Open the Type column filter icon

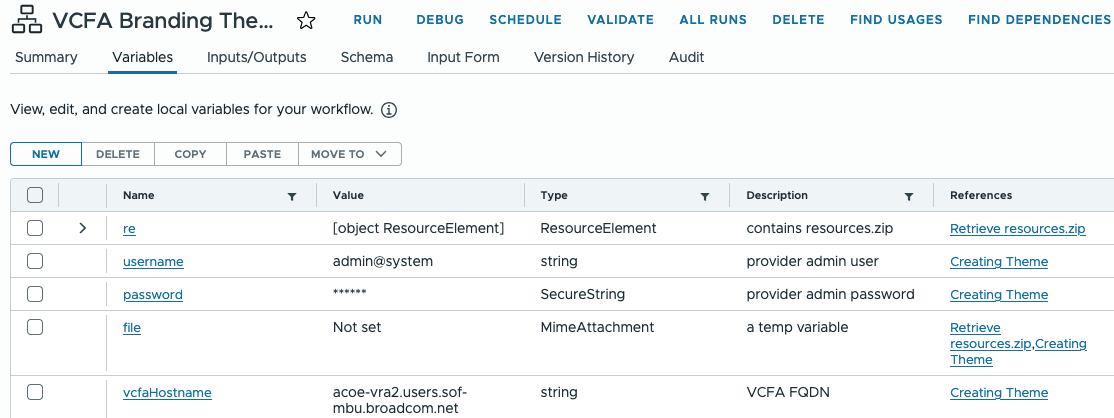coord(705,196)
